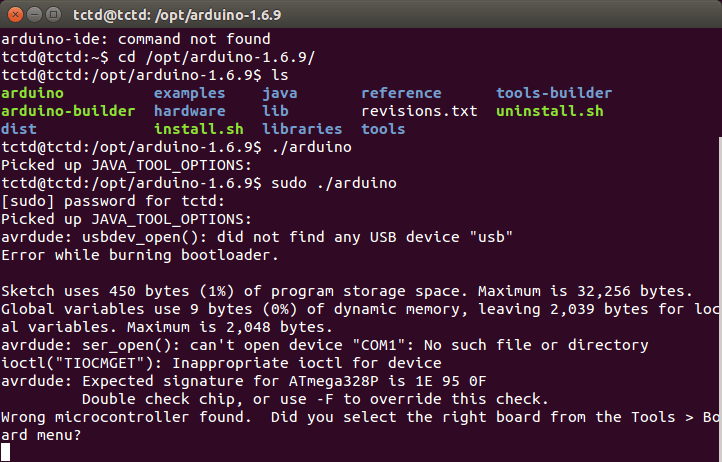
Task: Click the green arduino executable name
Action: (x=32, y=93)
